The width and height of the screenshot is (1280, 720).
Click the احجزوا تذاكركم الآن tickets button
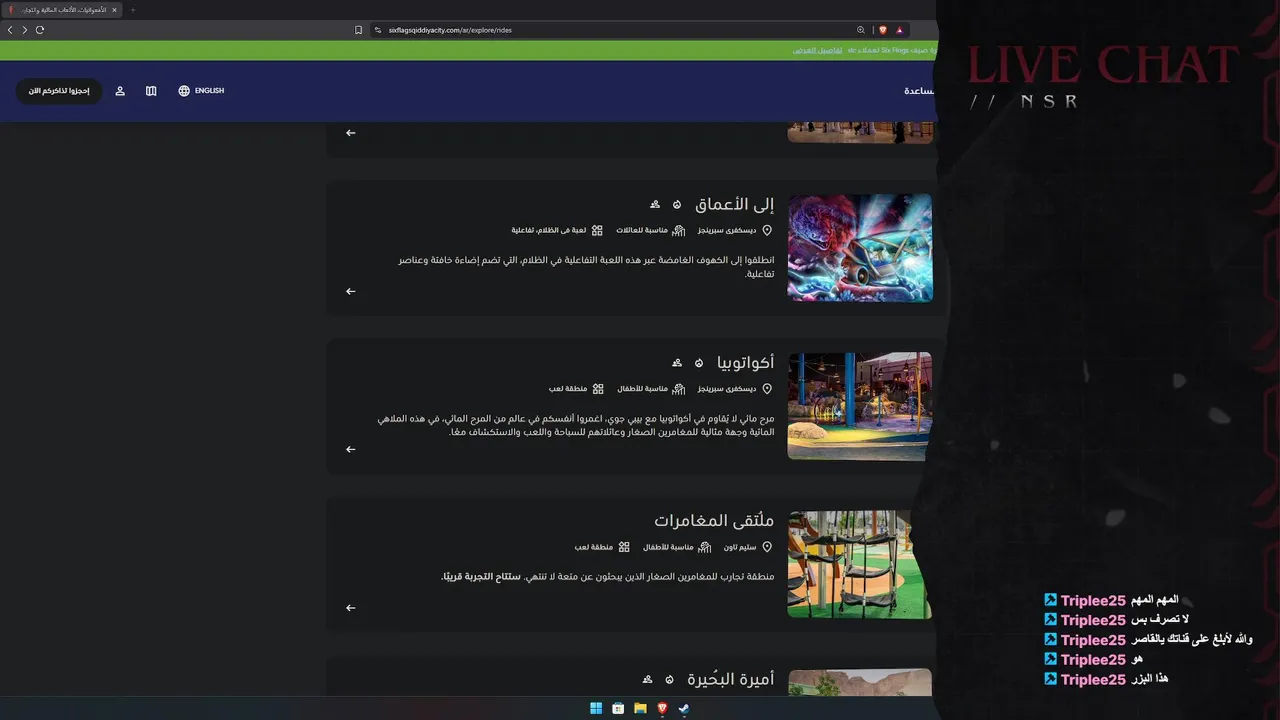59,91
